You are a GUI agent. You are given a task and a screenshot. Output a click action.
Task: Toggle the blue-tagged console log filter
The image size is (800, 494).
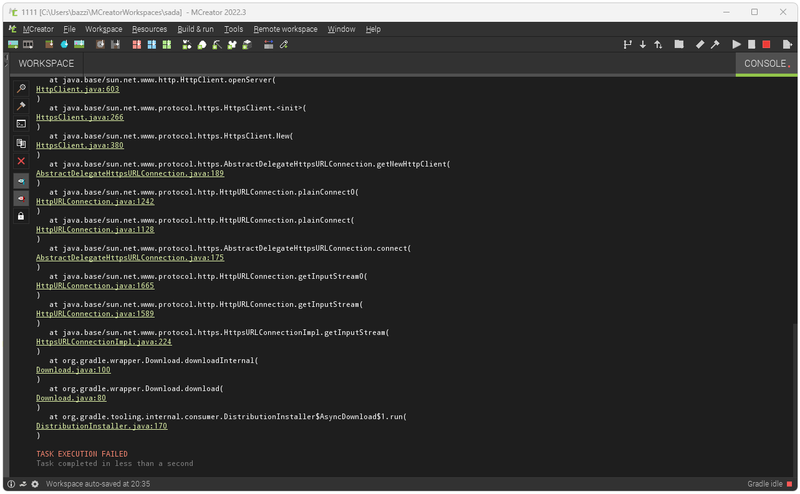[x=21, y=180]
